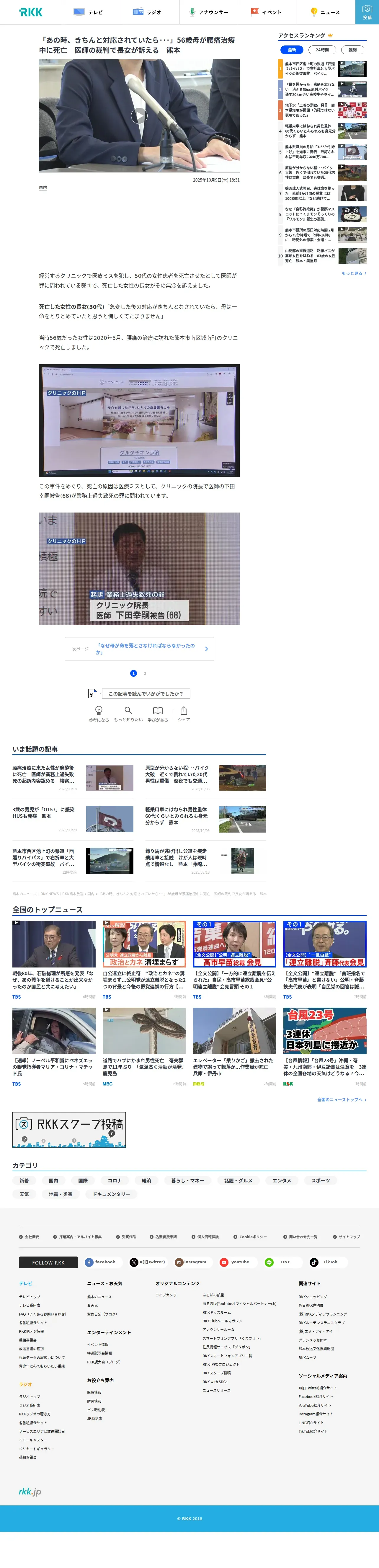Open the イベント navigation menu

pyautogui.click(x=267, y=12)
